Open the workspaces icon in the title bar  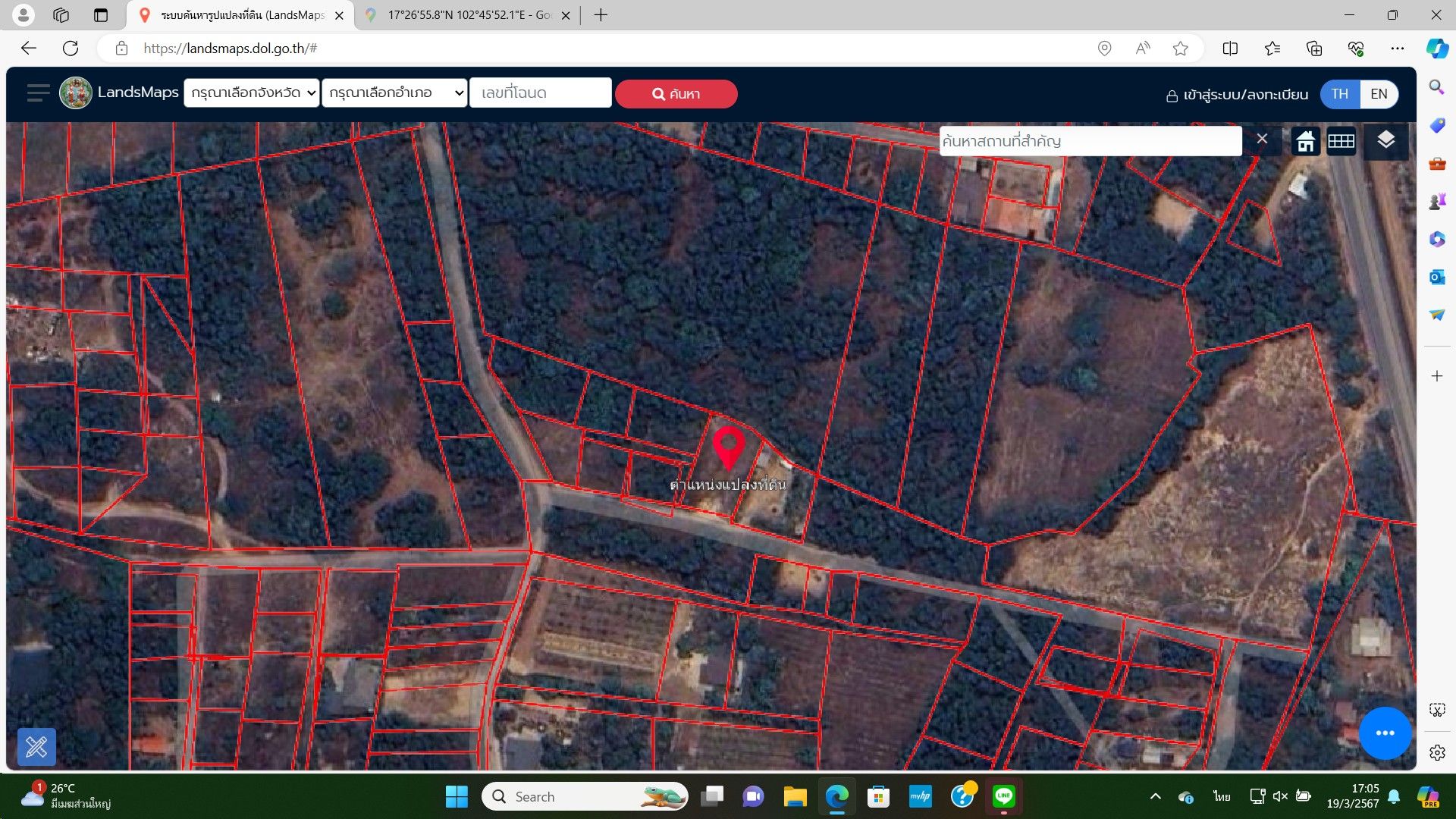pyautogui.click(x=61, y=15)
